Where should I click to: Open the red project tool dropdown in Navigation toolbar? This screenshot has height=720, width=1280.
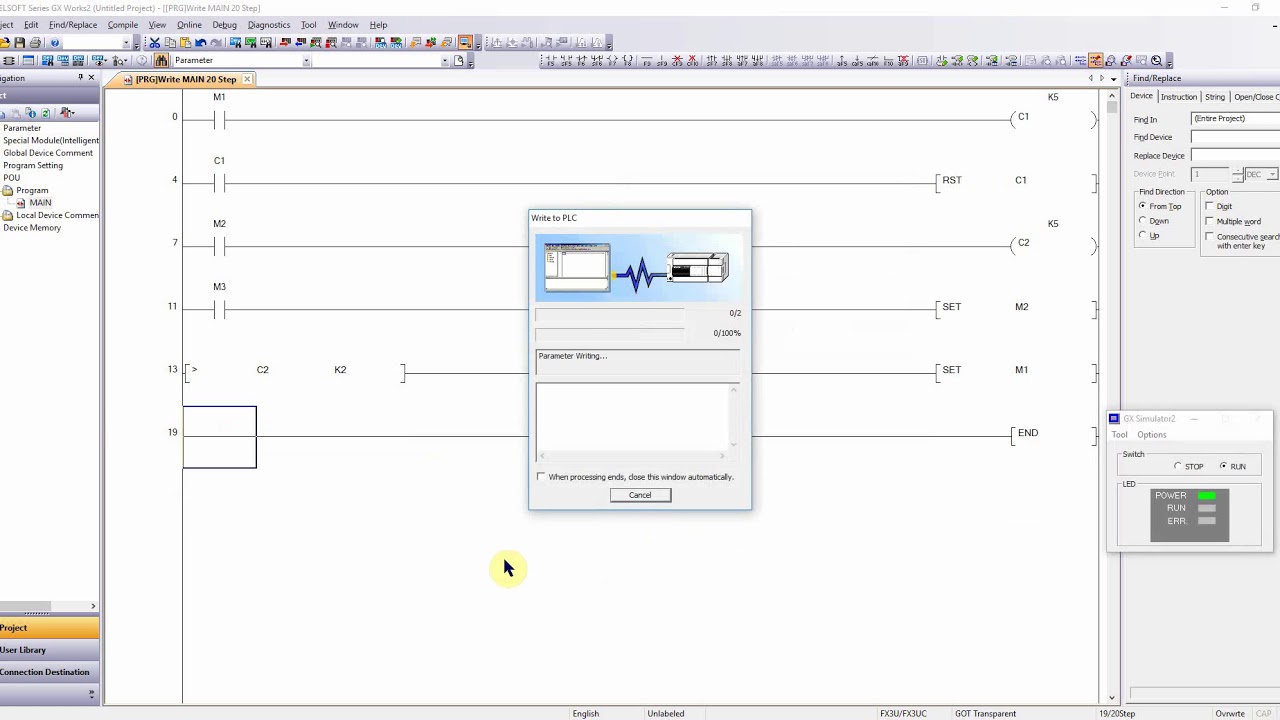(67, 113)
